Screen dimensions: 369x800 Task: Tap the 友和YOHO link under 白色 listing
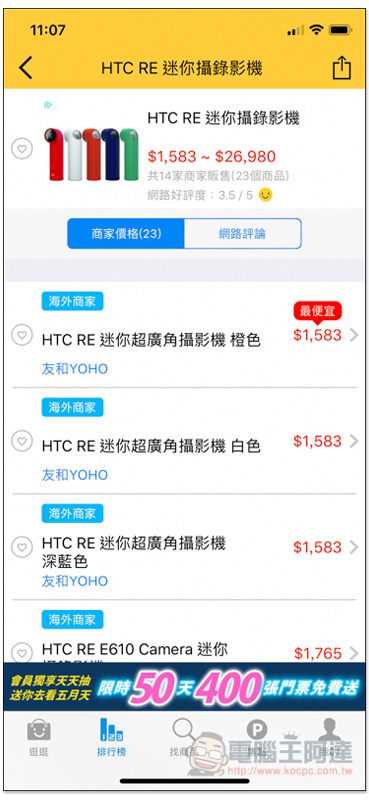click(75, 475)
